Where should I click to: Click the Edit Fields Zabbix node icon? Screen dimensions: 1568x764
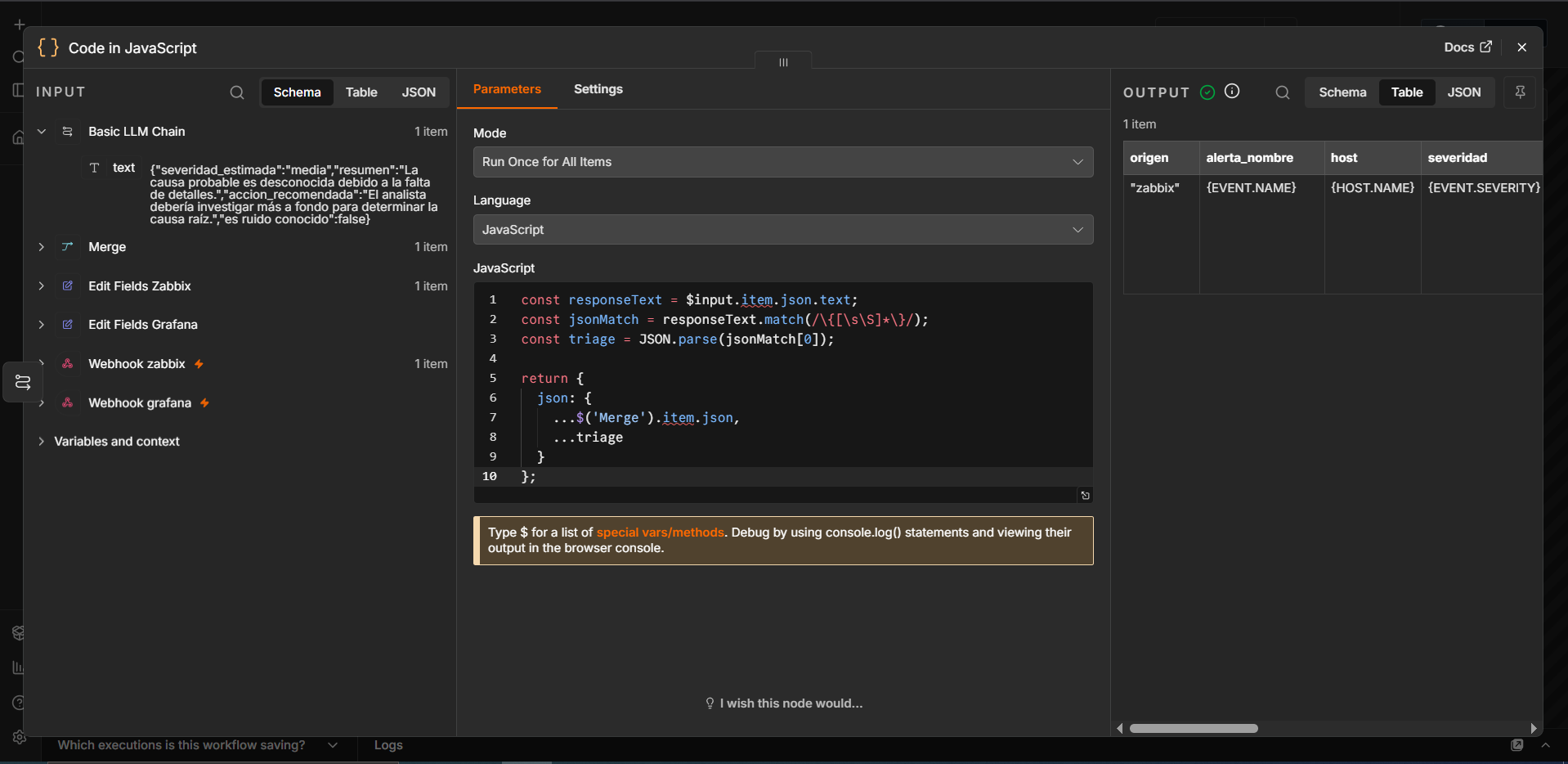68,286
